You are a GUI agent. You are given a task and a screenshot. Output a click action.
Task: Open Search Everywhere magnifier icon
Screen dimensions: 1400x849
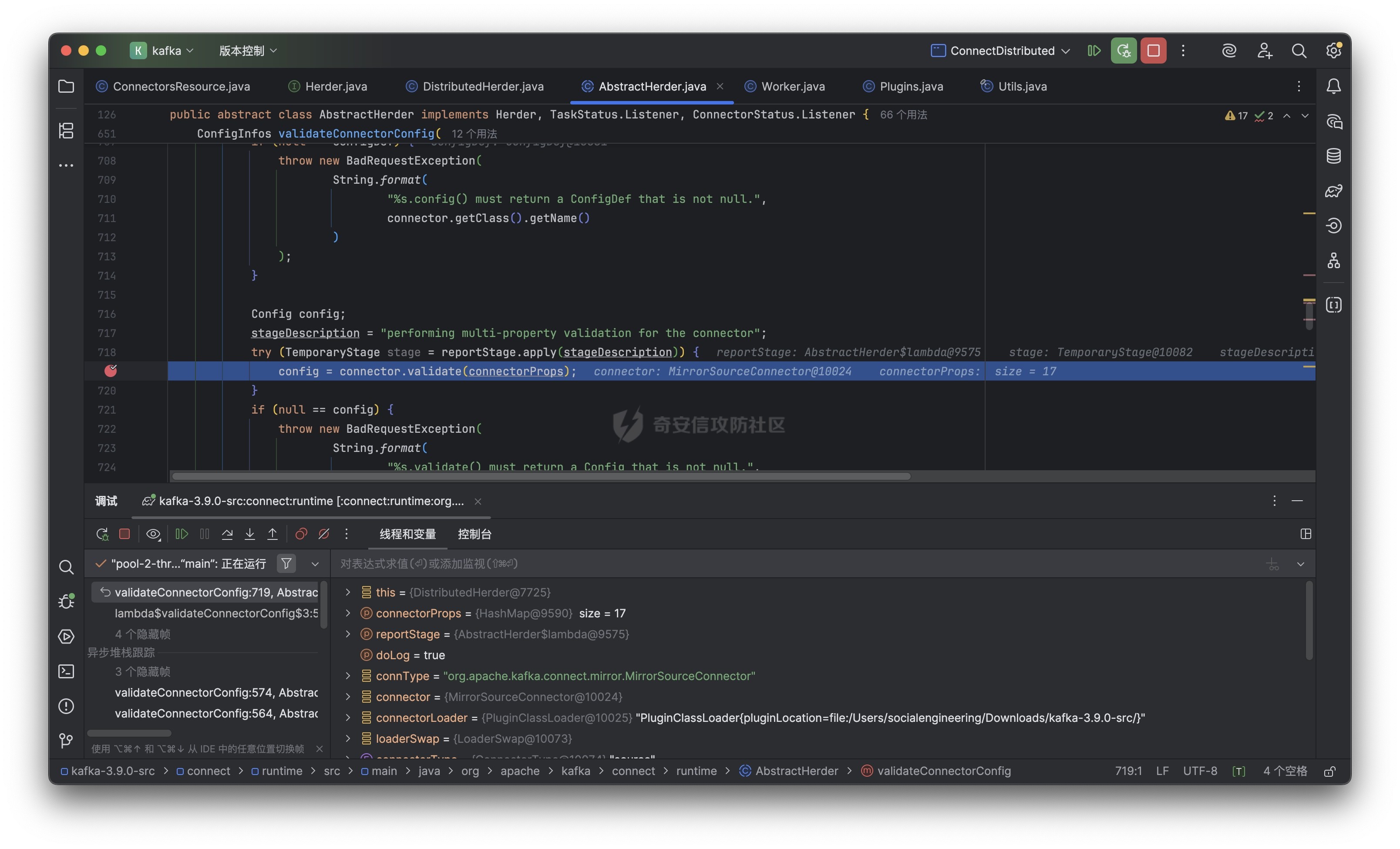tap(1298, 51)
